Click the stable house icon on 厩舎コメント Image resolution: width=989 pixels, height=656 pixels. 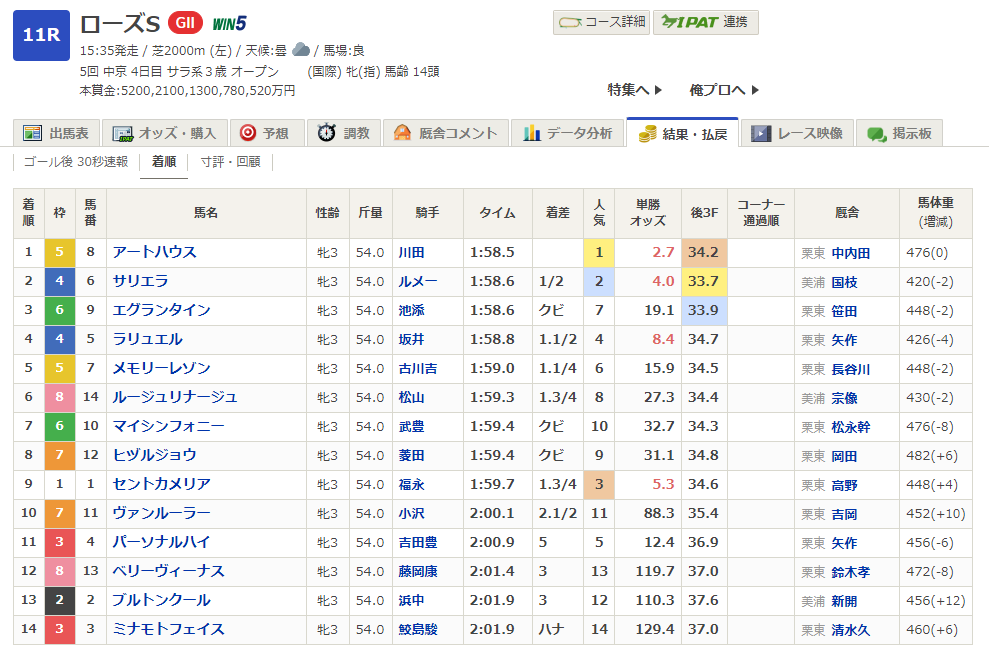[402, 132]
